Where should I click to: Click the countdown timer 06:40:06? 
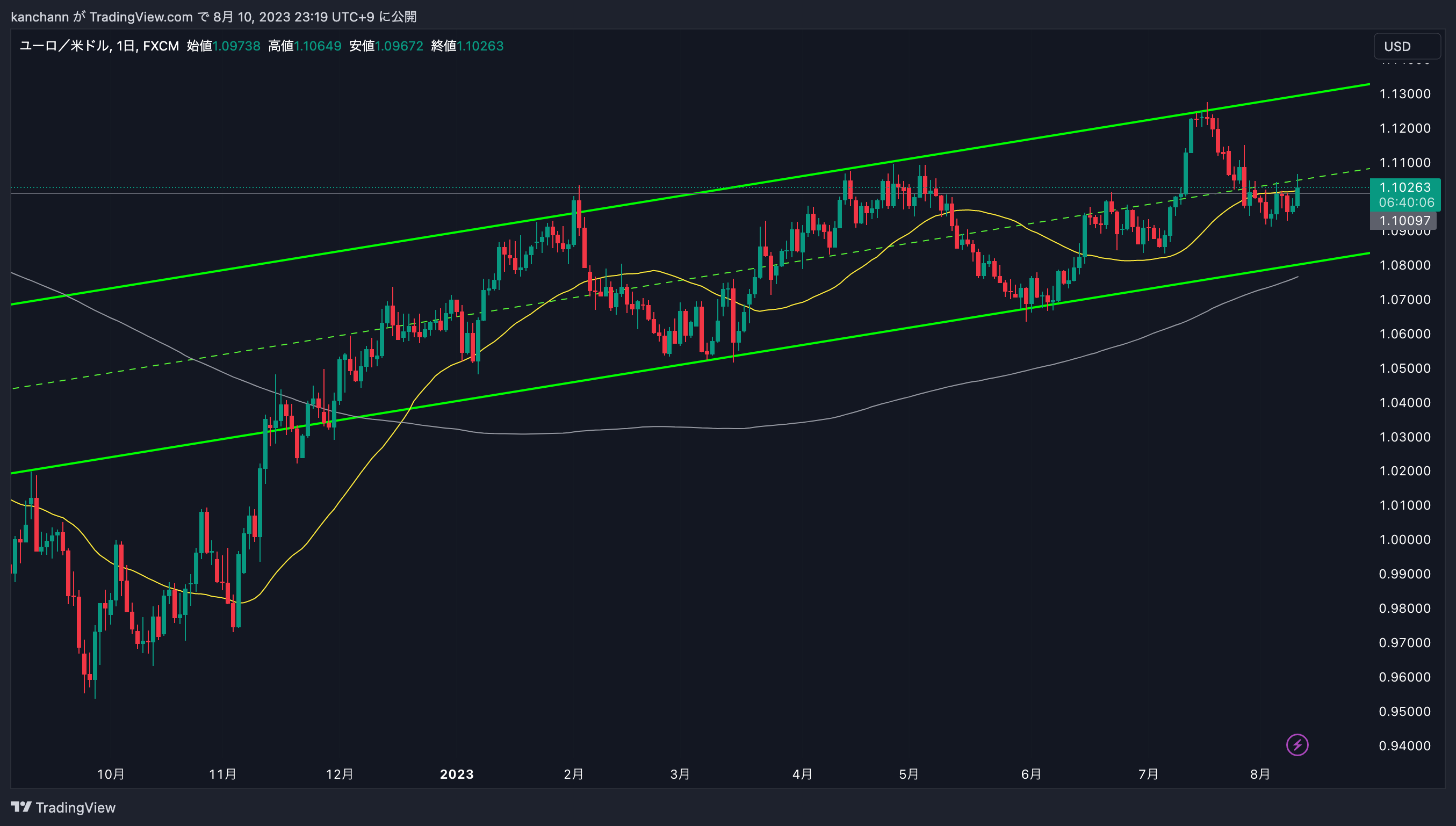pyautogui.click(x=1407, y=202)
